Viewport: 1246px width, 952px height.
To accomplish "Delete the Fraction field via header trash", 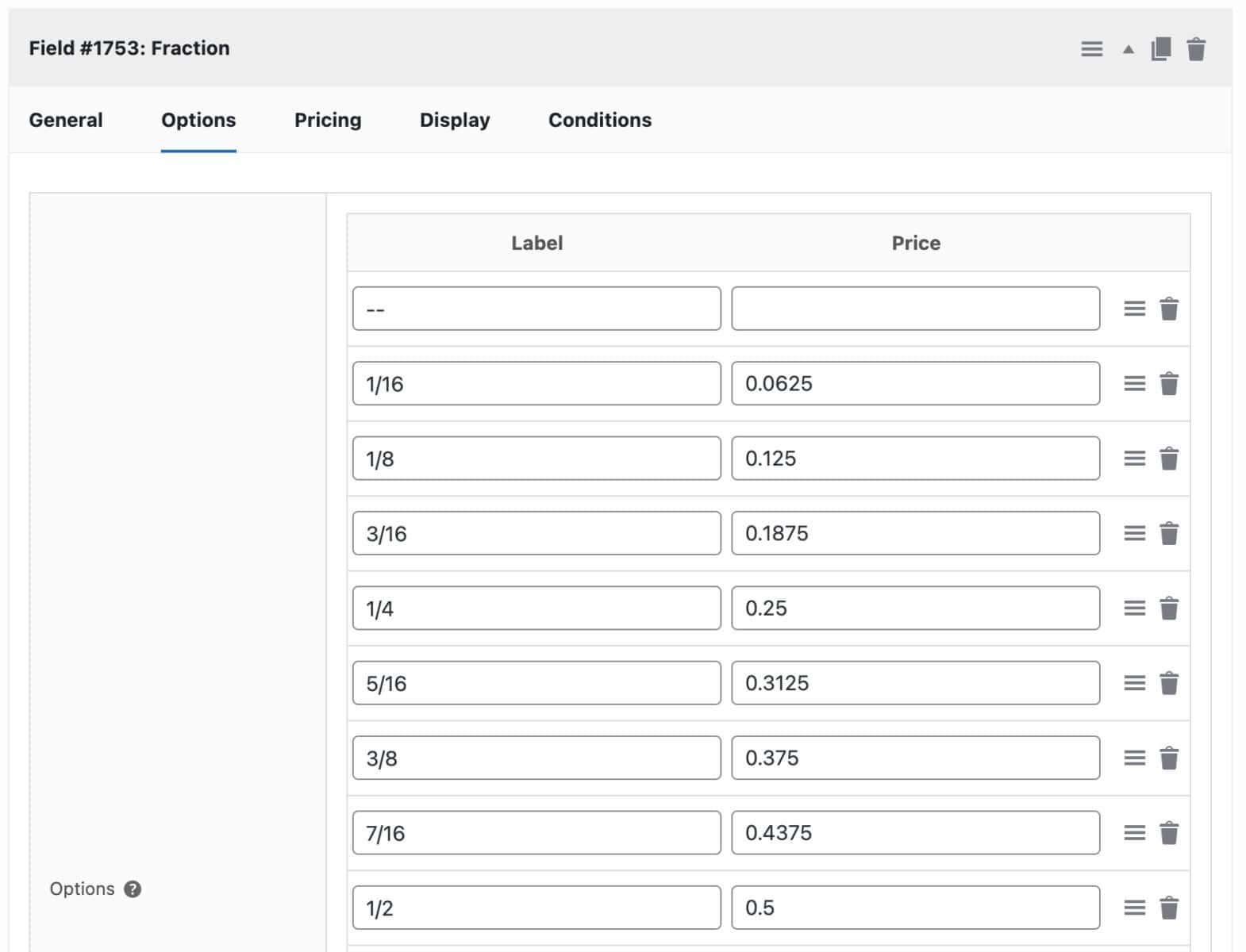I will click(x=1196, y=49).
